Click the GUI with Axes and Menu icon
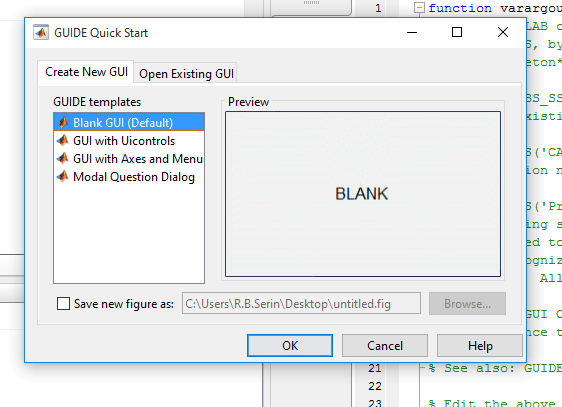562x407 pixels. coord(63,158)
